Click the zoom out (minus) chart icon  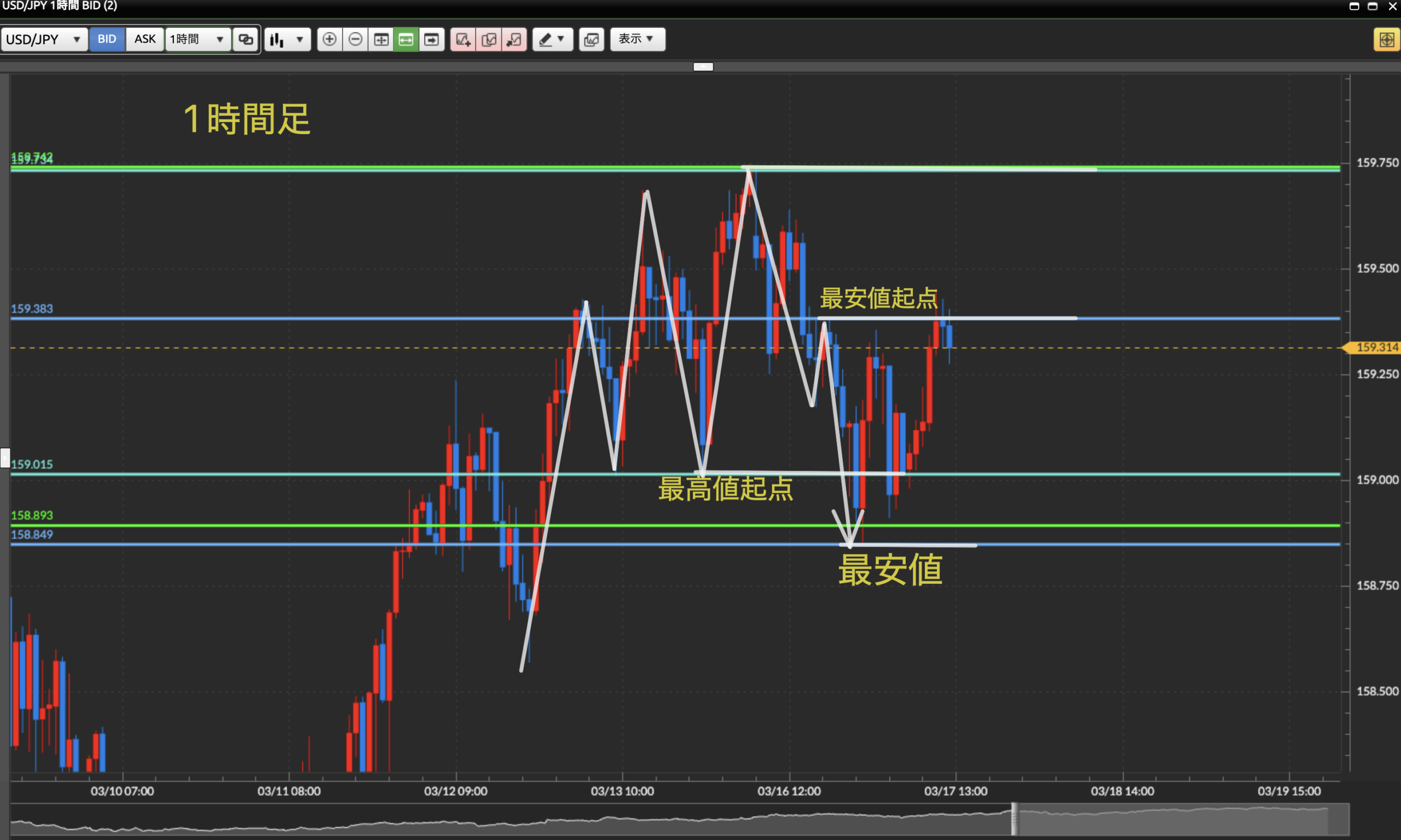pos(355,39)
